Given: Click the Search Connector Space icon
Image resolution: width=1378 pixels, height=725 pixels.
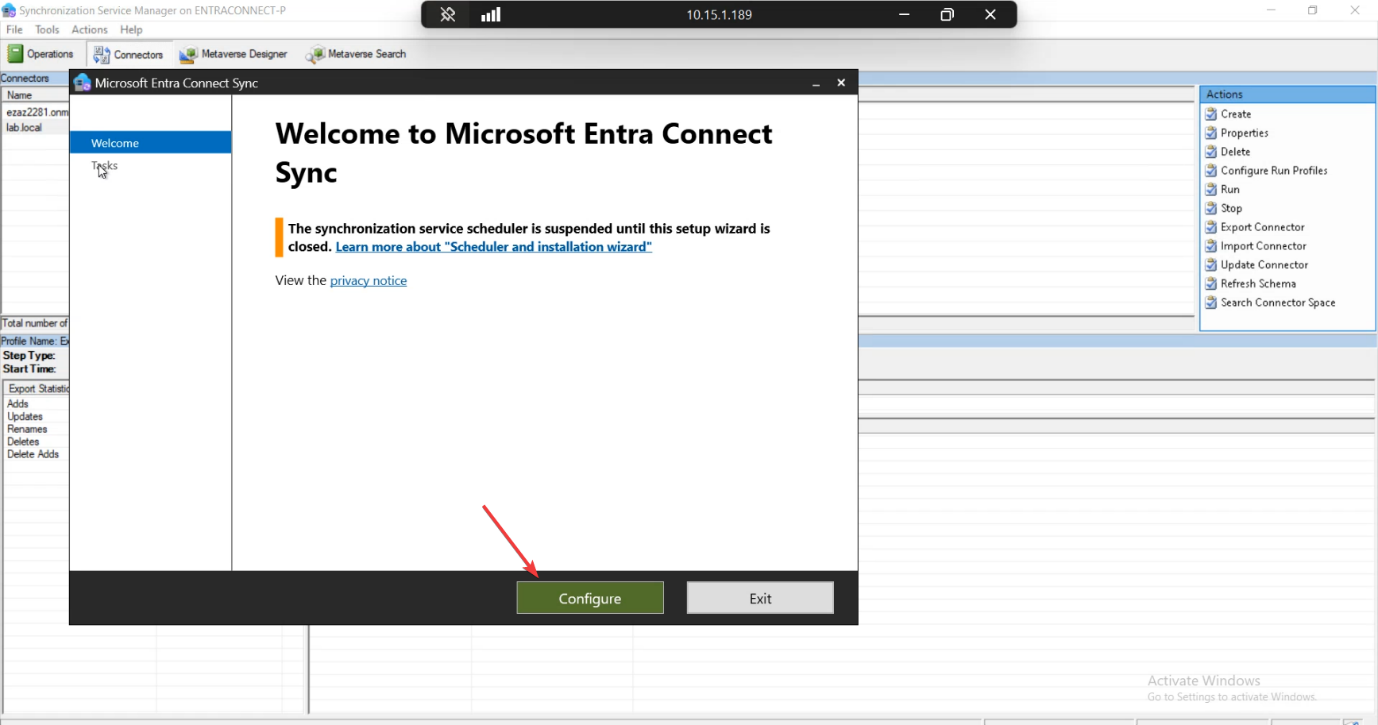Looking at the screenshot, I should (x=1211, y=303).
